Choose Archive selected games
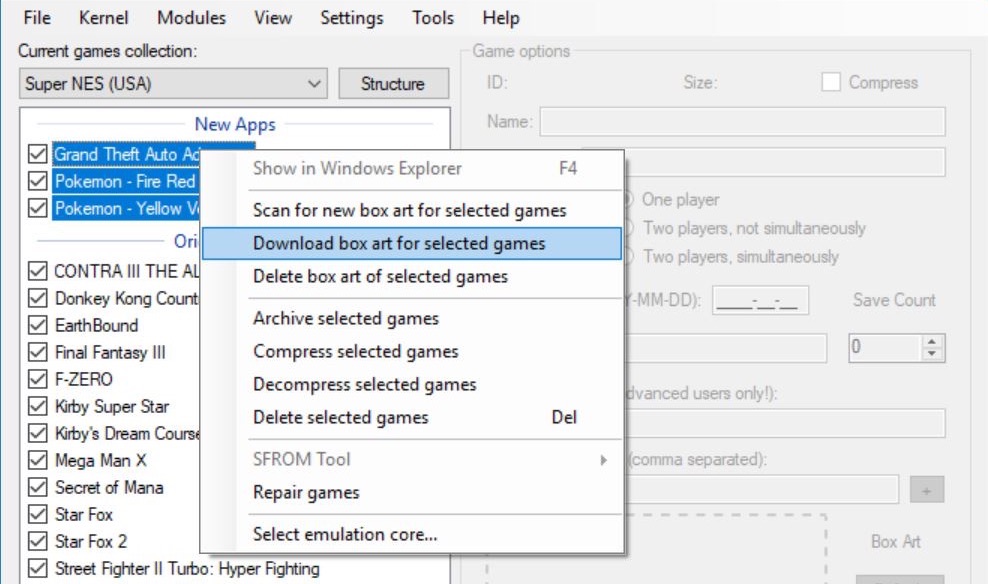 (x=412, y=319)
